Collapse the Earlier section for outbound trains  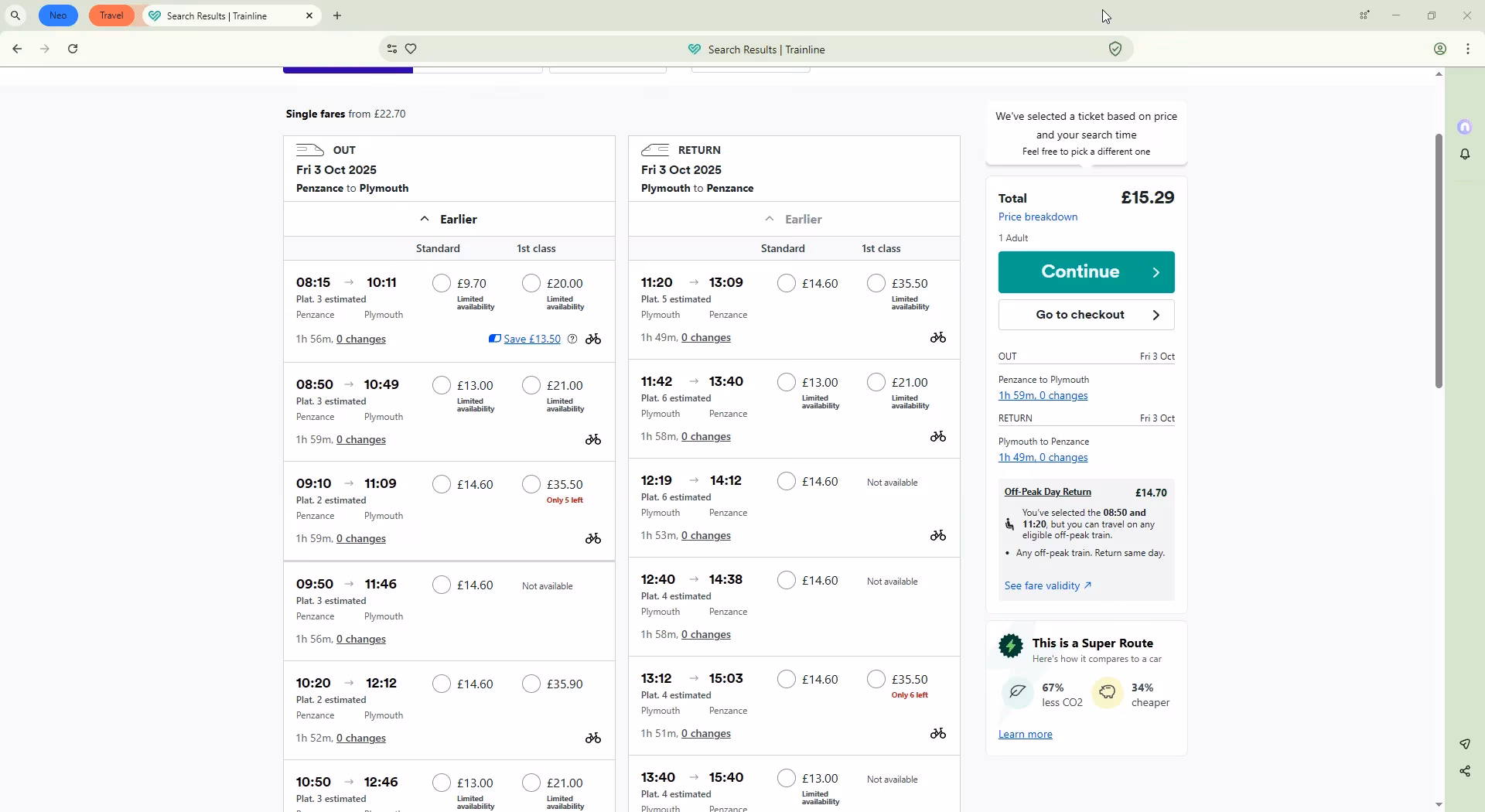449,219
